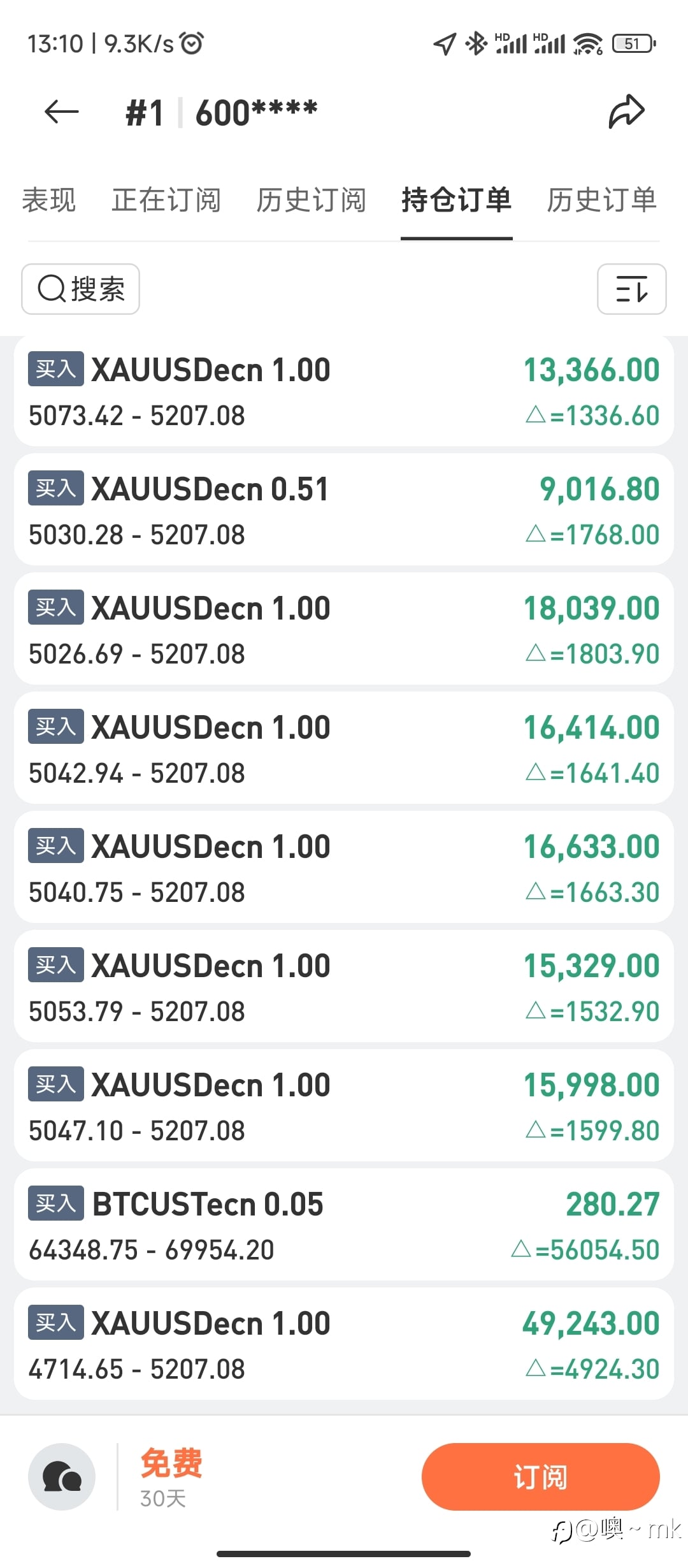Switch to the 表现 tab
688x1568 pixels.
[x=49, y=200]
